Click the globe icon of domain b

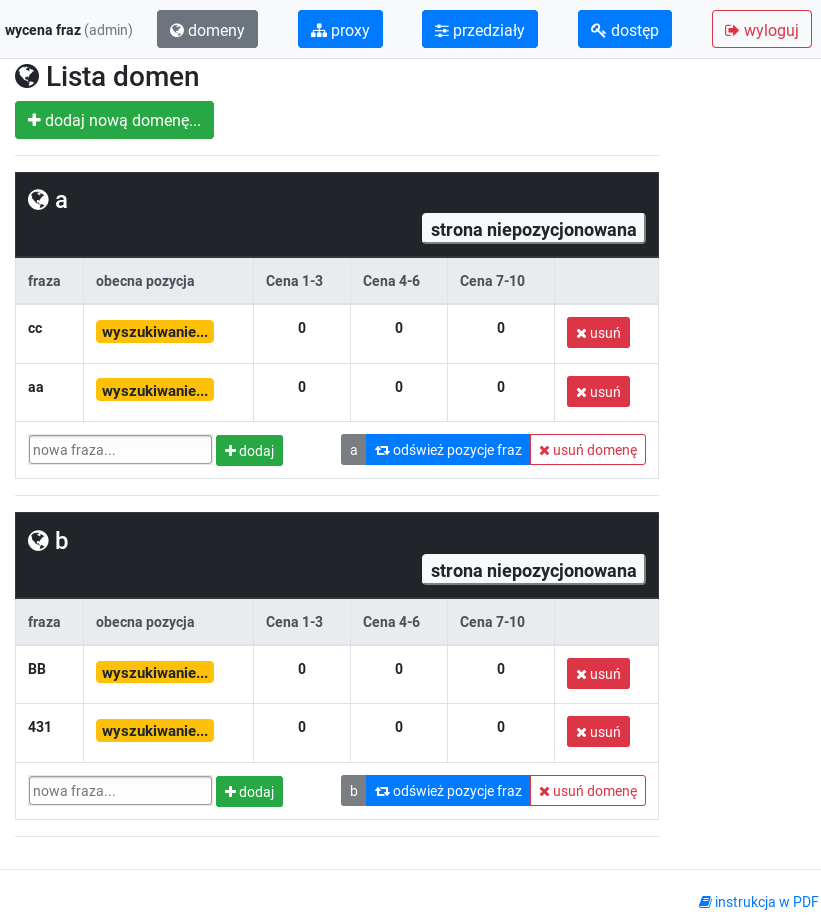click(39, 541)
